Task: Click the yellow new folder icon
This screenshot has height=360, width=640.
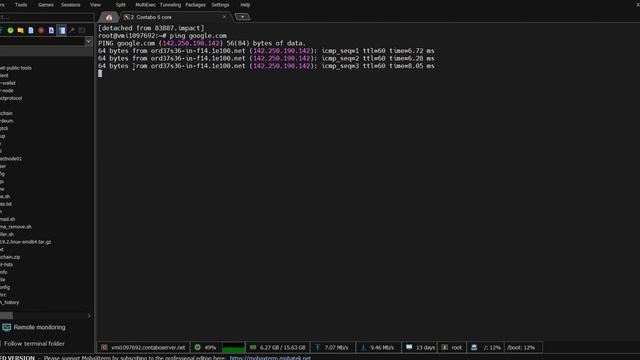Action: tap(20, 30)
